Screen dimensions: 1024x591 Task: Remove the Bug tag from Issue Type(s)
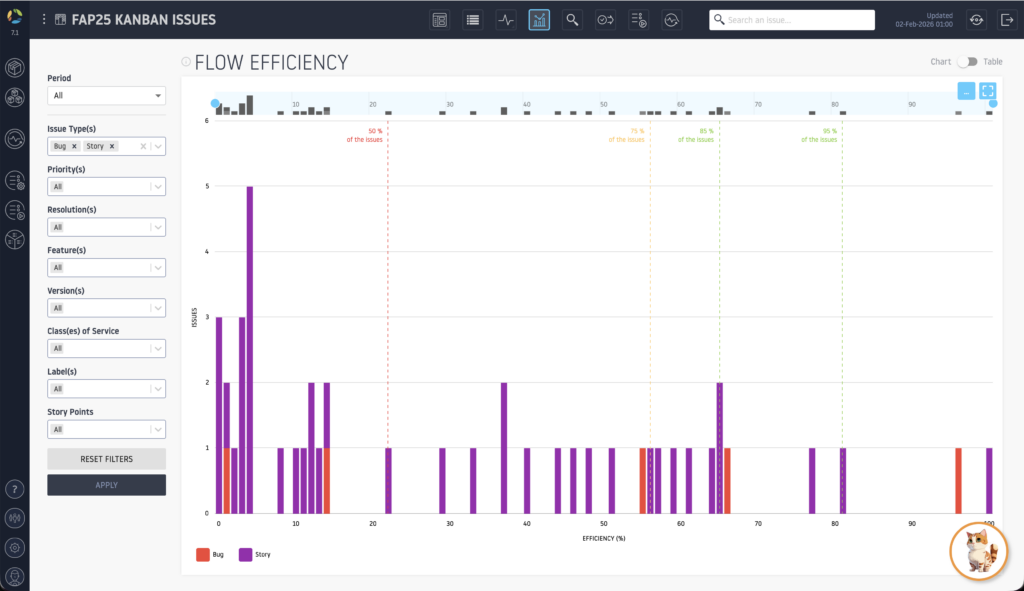(x=74, y=146)
